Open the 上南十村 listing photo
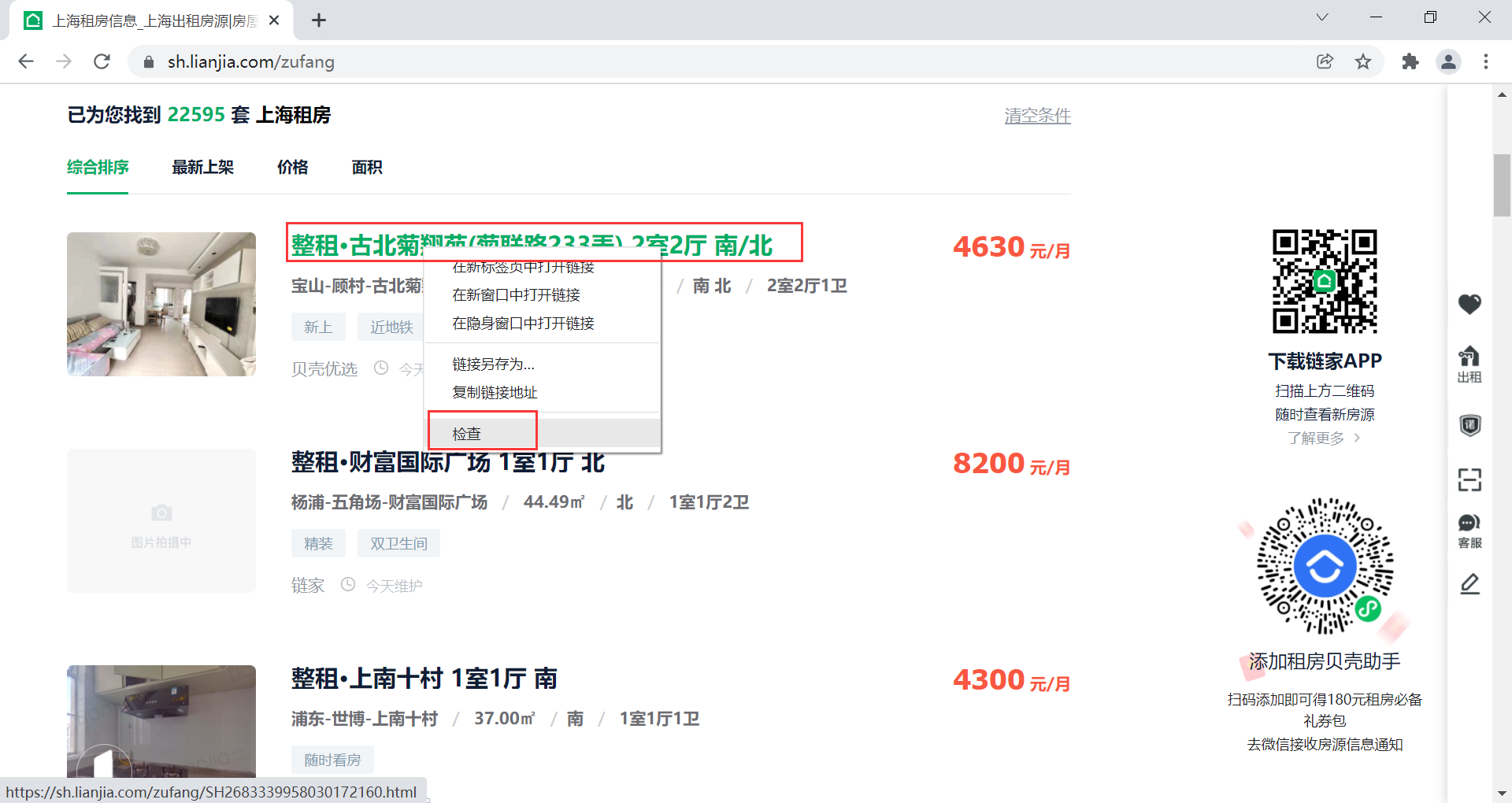The width and height of the screenshot is (1512, 803). [x=161, y=721]
